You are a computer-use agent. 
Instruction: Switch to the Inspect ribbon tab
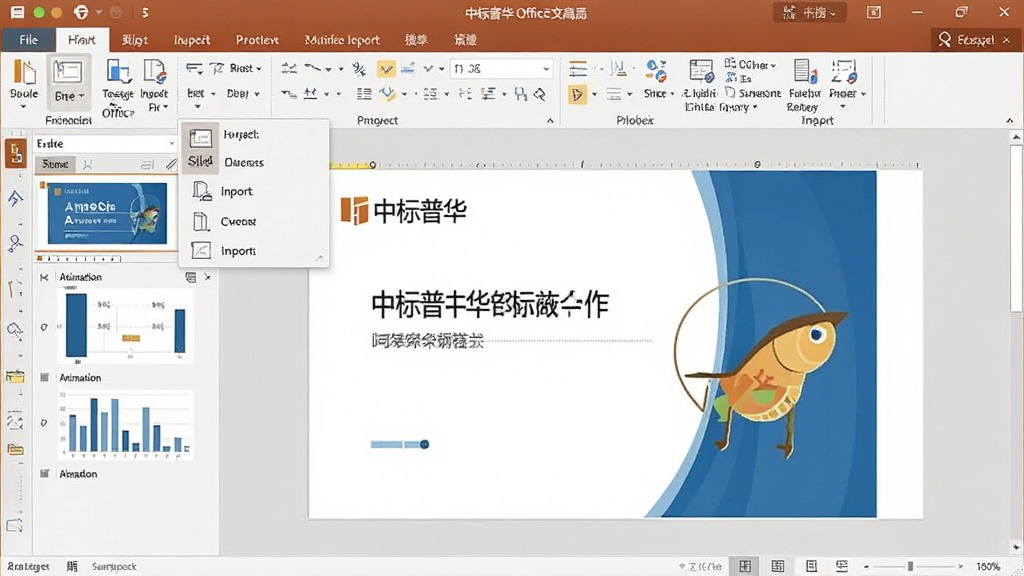pos(192,40)
